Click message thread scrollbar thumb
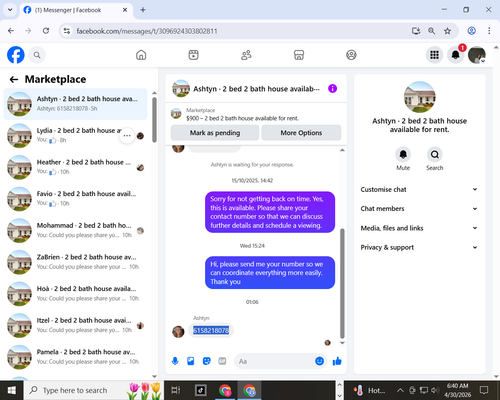Viewport: 500px width, 400px height. 342,283
